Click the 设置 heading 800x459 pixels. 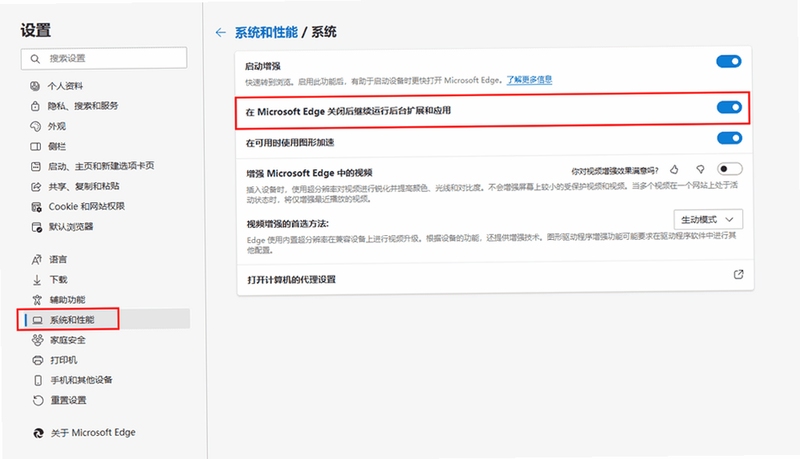pos(36,30)
